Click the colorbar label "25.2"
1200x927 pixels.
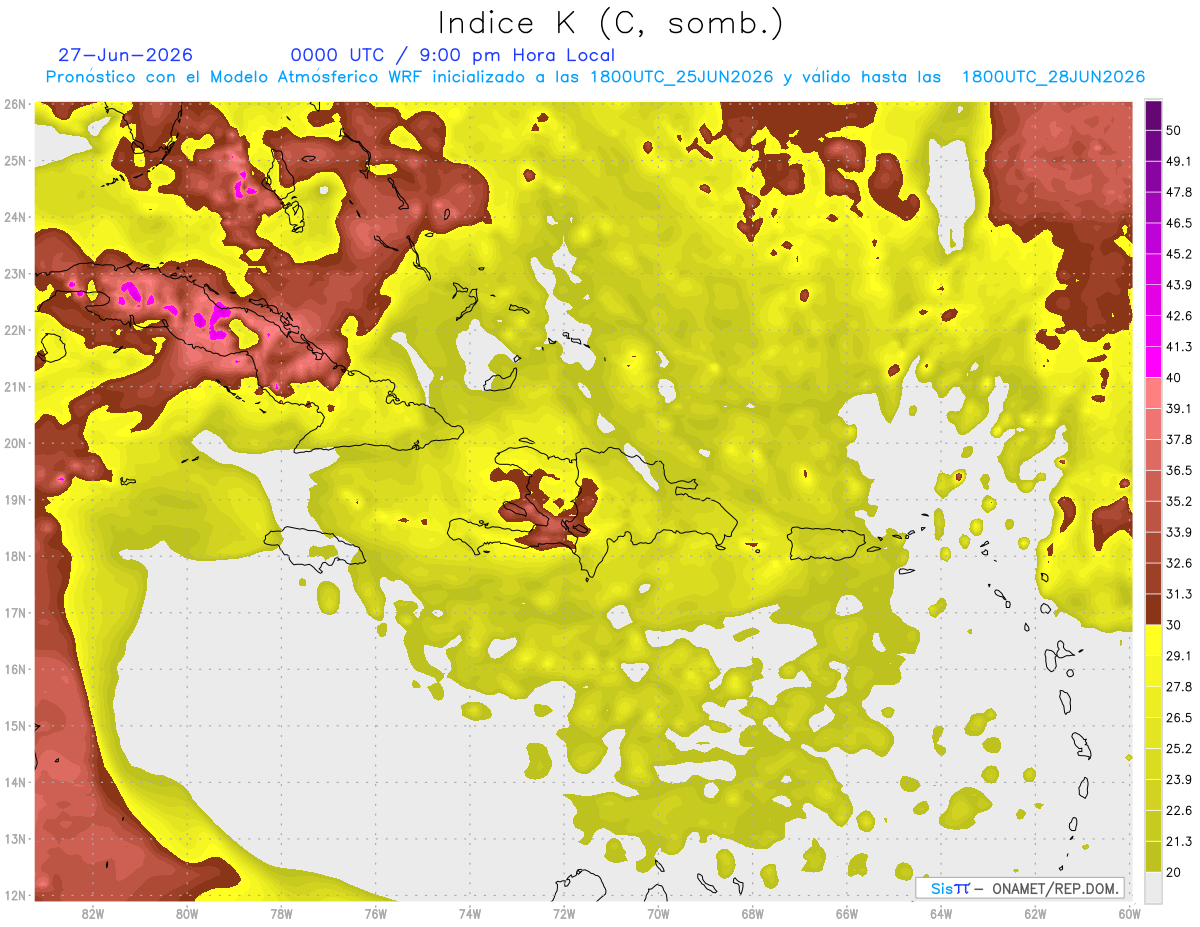[1179, 748]
